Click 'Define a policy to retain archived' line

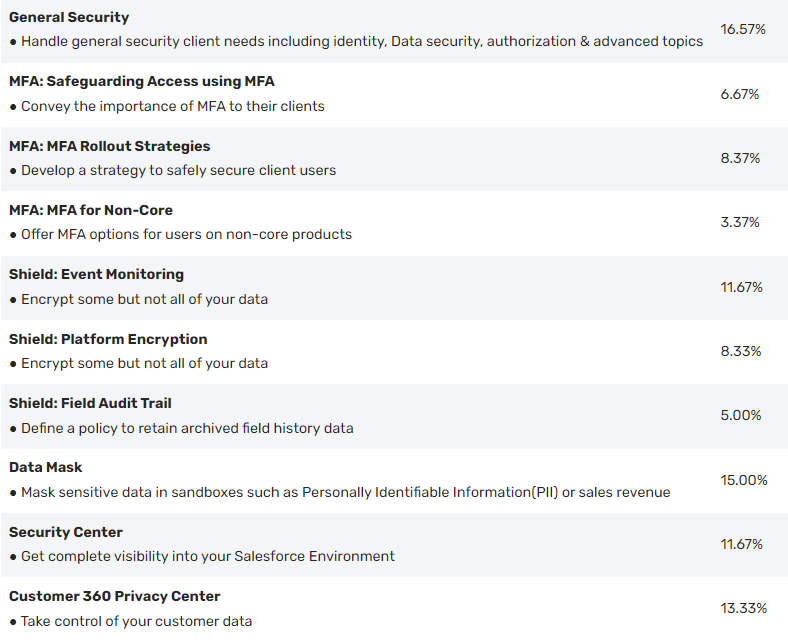[181, 428]
